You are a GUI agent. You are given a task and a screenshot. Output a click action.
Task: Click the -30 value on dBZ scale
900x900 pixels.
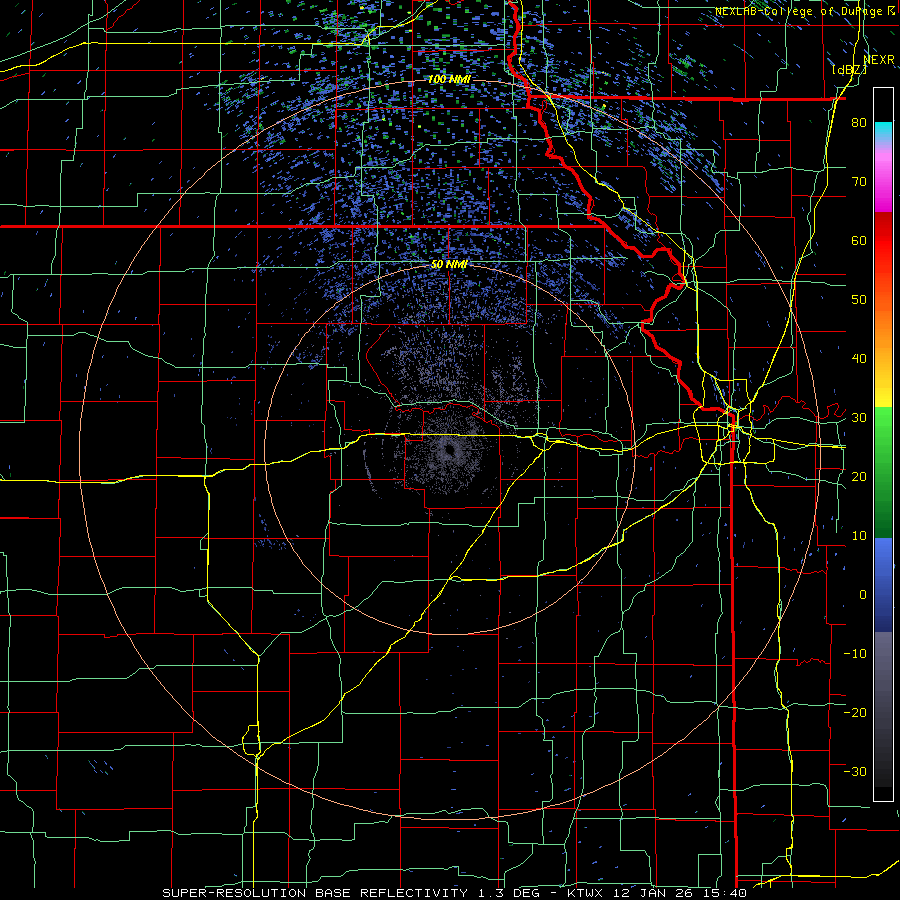[x=855, y=771]
